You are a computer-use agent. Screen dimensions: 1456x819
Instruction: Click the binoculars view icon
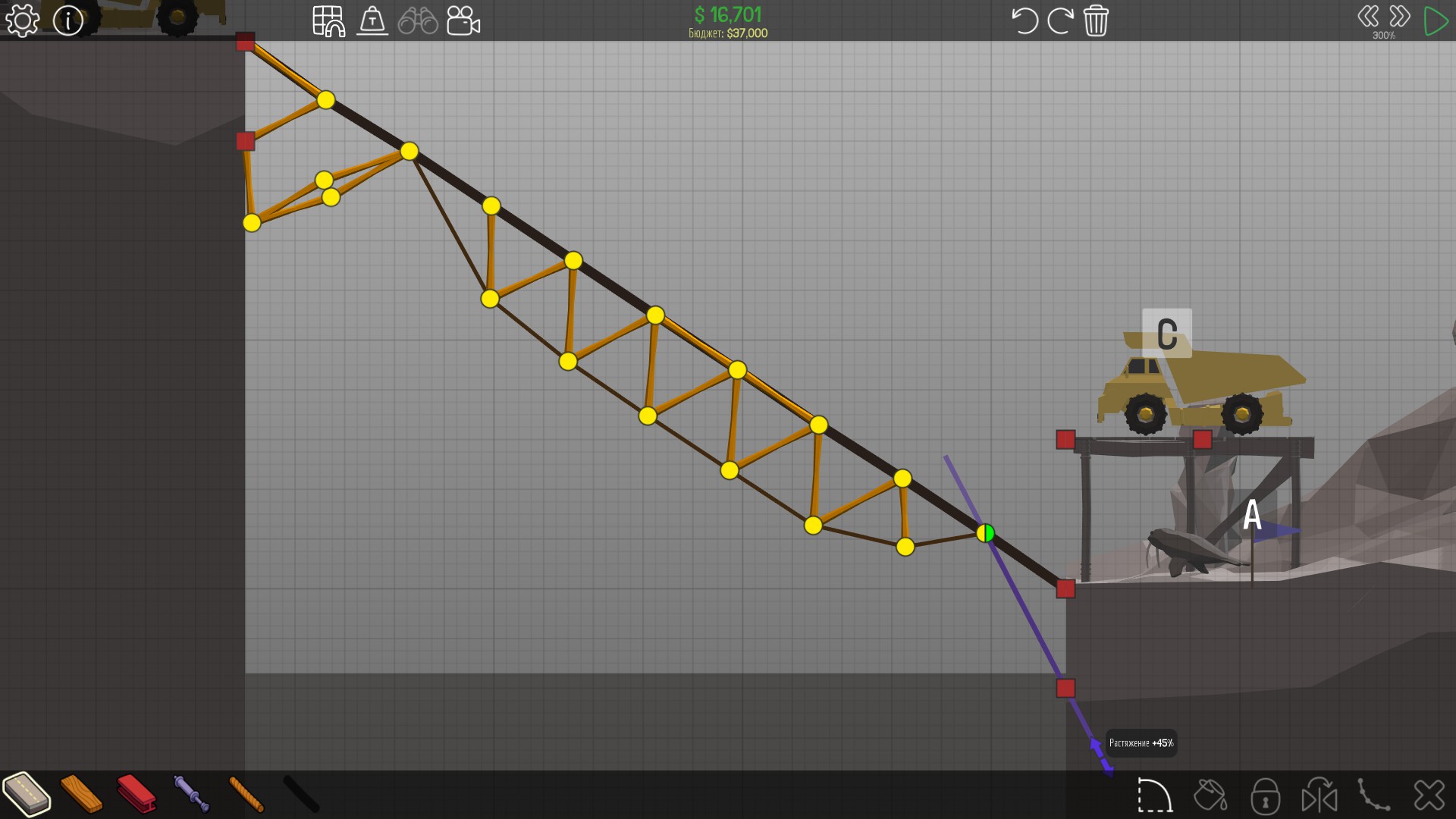418,20
